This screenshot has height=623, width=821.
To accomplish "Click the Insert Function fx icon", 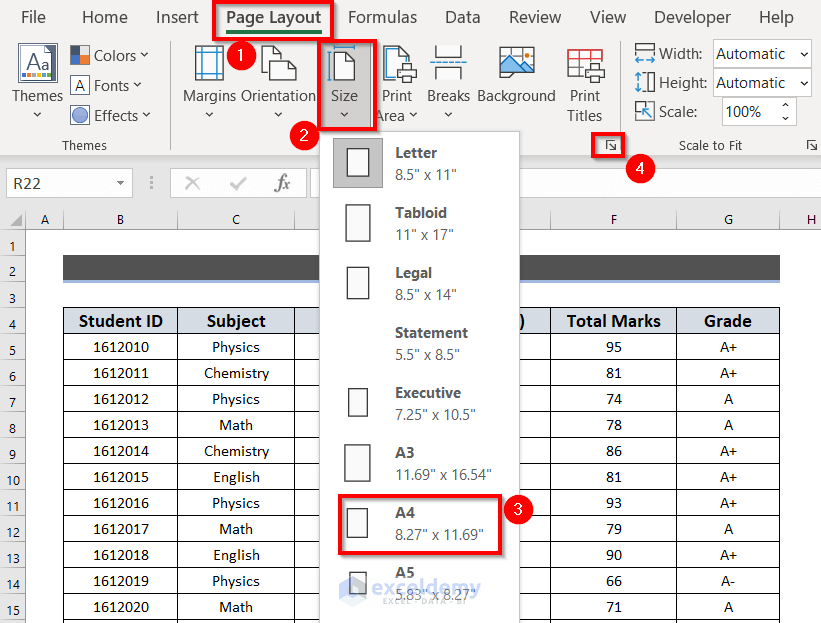I will [282, 183].
